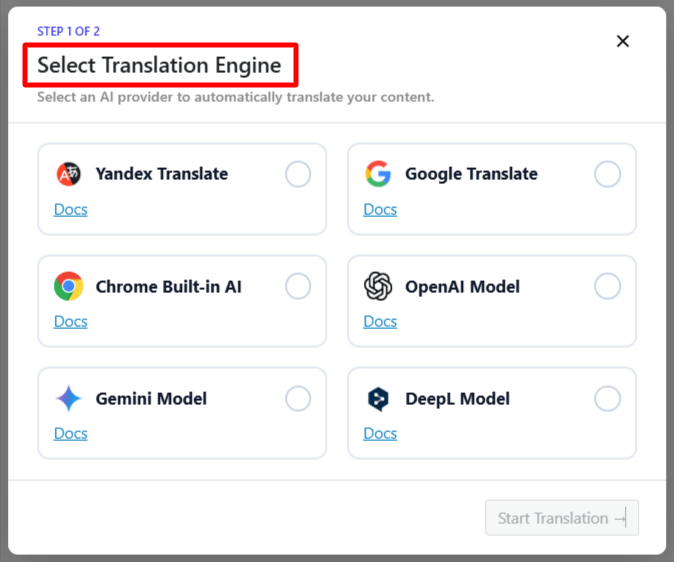Choose the Chrome Built-in AI radio option
The height and width of the screenshot is (562, 674).
[298, 287]
